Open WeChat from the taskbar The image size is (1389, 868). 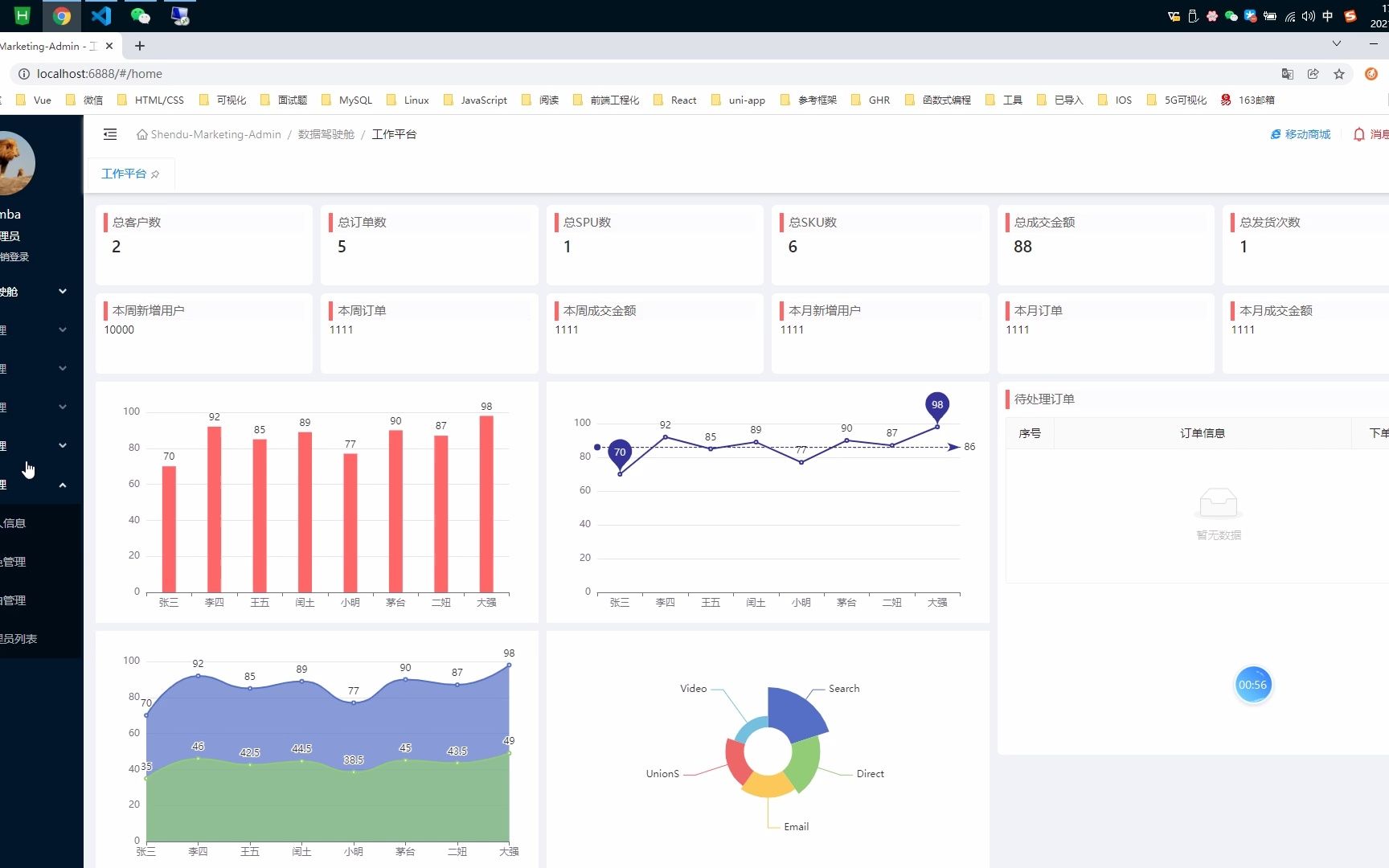coord(141,15)
